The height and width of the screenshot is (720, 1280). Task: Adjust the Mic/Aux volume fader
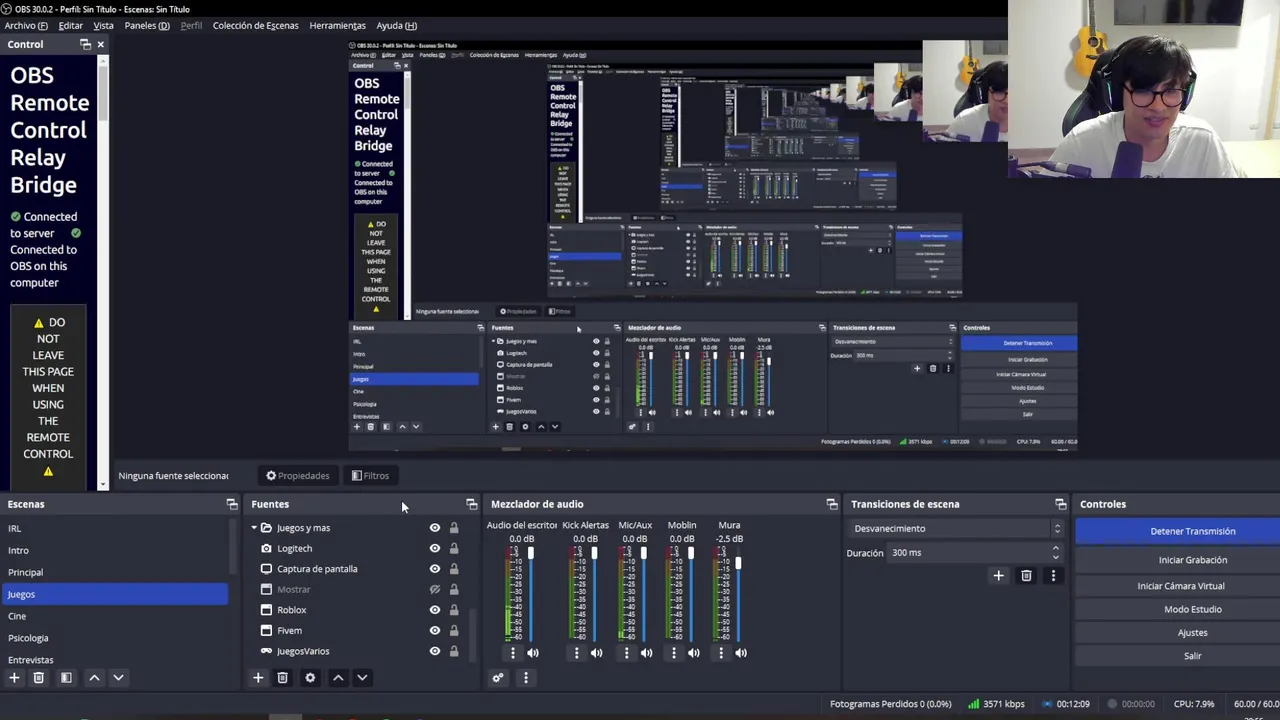point(643,554)
